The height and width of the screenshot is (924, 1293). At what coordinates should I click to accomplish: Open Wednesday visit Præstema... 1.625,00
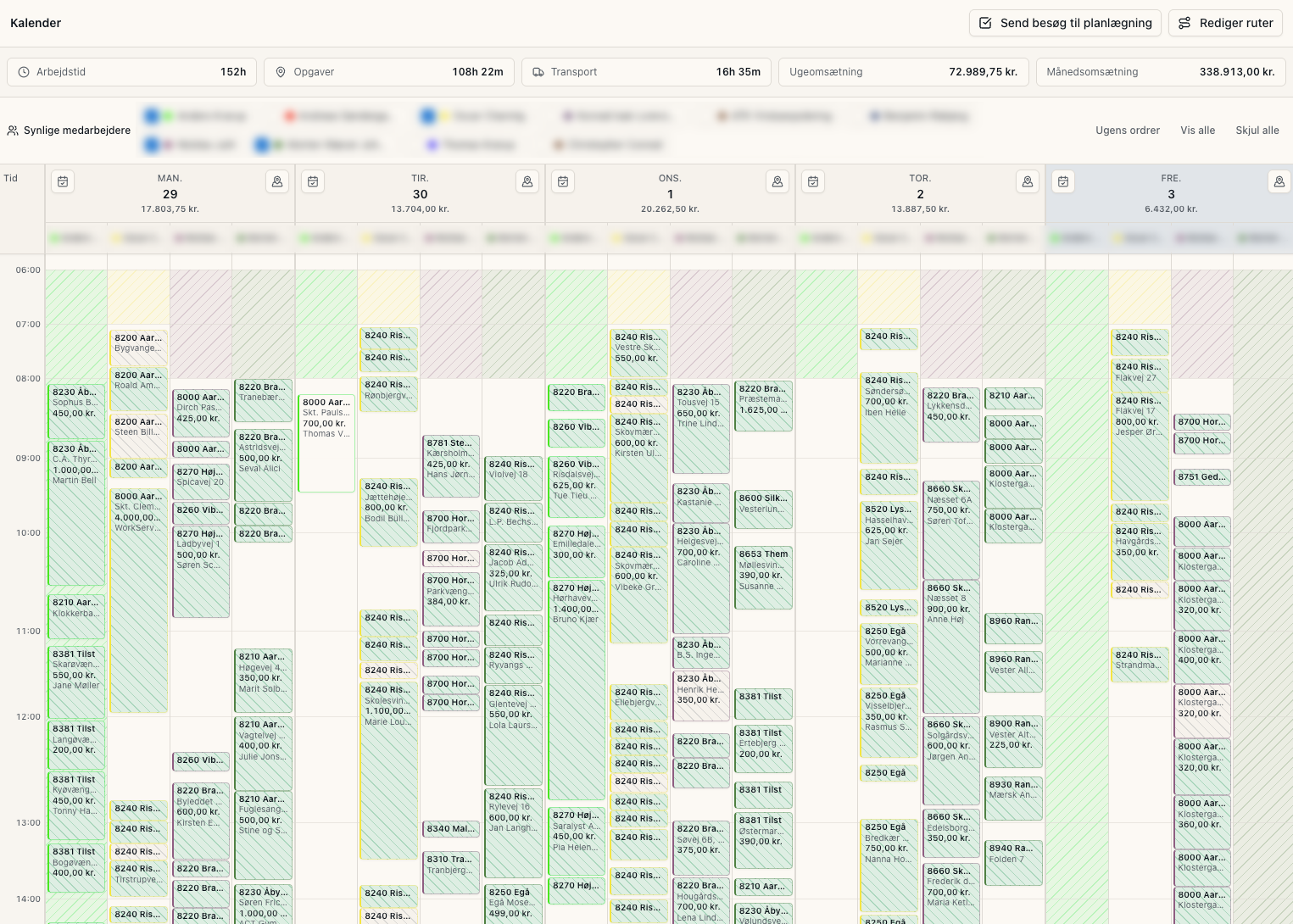point(764,406)
